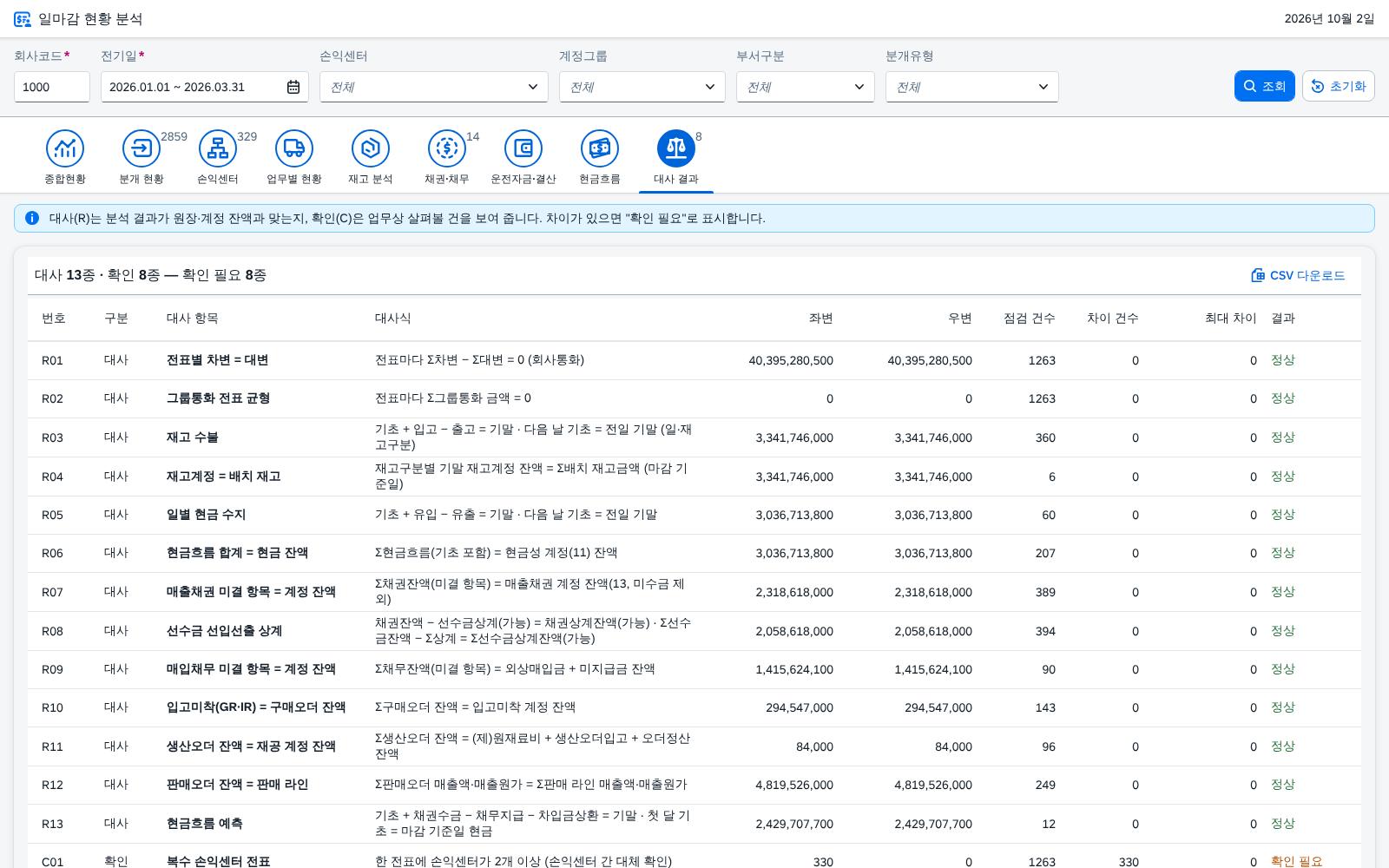Select row 판매오더 잔액 = 판매 라인
Viewport: 1389px width, 868px height.
click(x=694, y=785)
